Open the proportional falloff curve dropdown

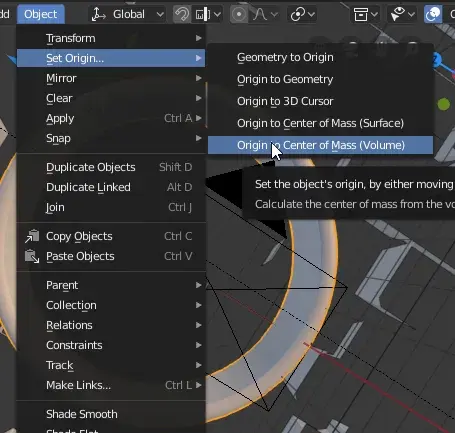click(x=265, y=14)
